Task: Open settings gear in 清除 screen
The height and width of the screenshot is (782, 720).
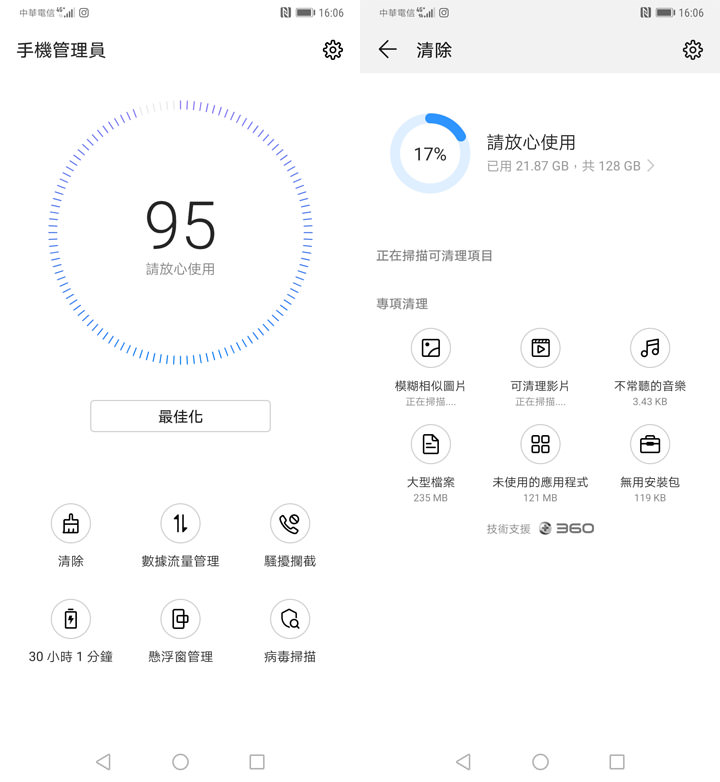Action: pos(693,50)
